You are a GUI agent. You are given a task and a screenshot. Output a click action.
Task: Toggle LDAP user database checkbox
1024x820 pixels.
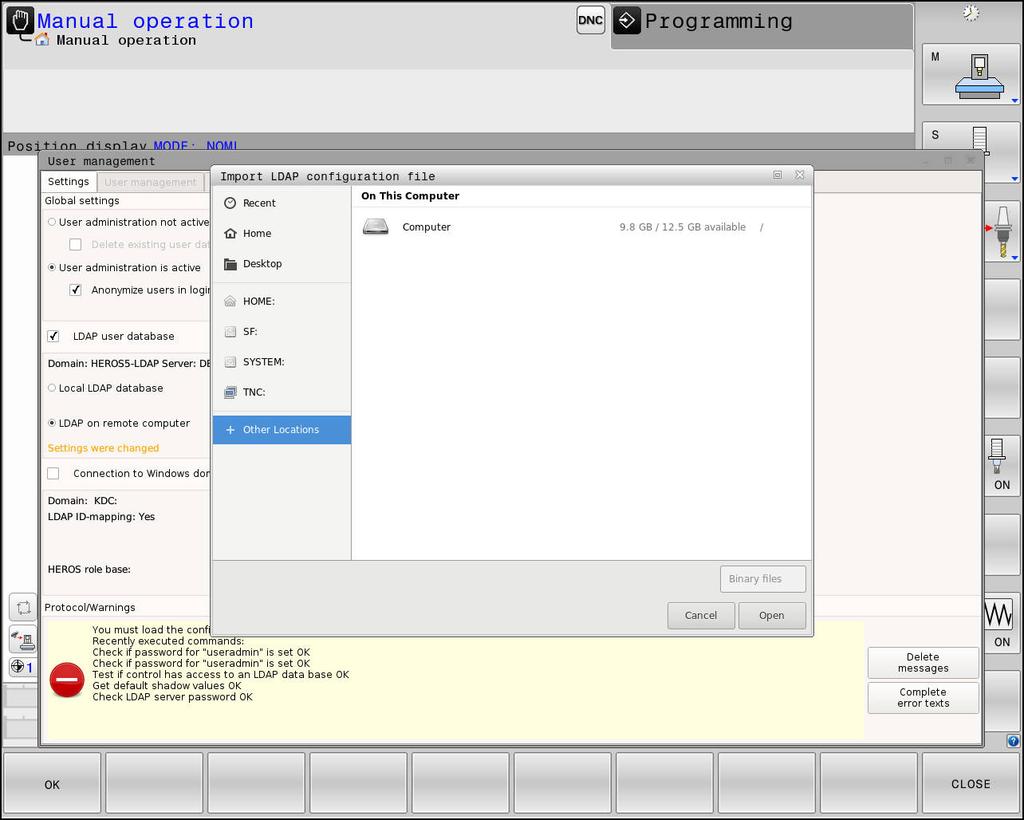coord(54,336)
